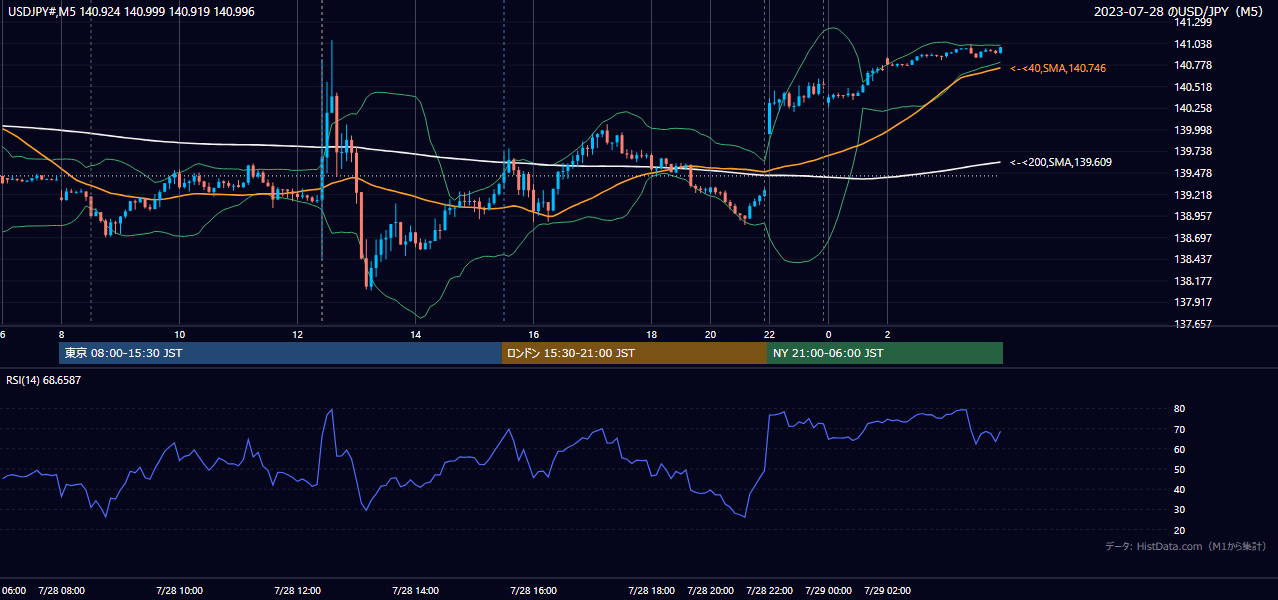The height and width of the screenshot is (600, 1278).
Task: Click the 7/29 00:00 bottom date label
Action: [x=828, y=590]
